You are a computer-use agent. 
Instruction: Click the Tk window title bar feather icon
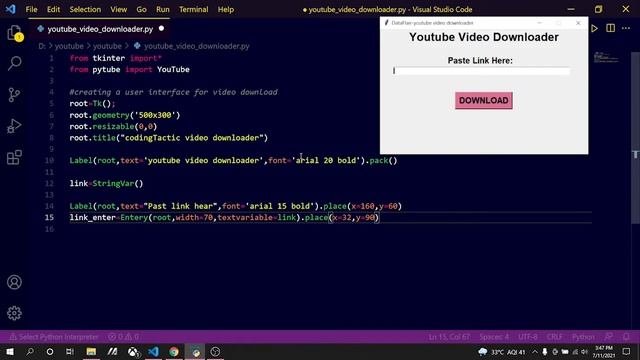[x=386, y=22]
